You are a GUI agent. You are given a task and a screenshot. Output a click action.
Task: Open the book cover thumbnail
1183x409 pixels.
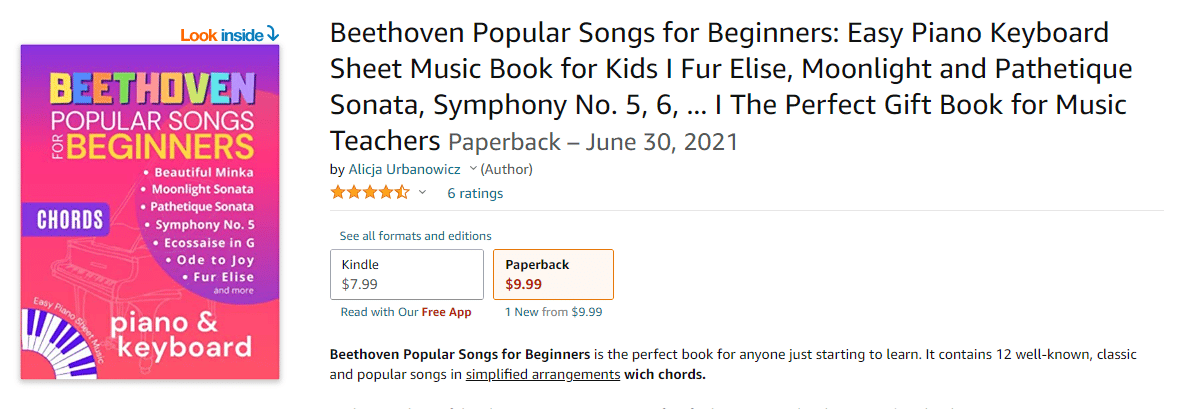tap(150, 212)
